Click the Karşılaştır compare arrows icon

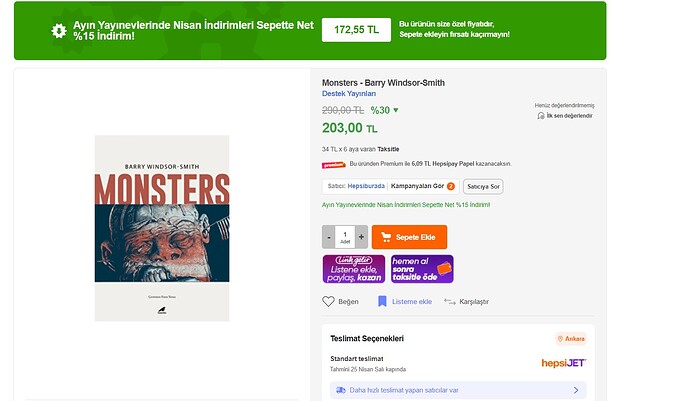tap(450, 301)
